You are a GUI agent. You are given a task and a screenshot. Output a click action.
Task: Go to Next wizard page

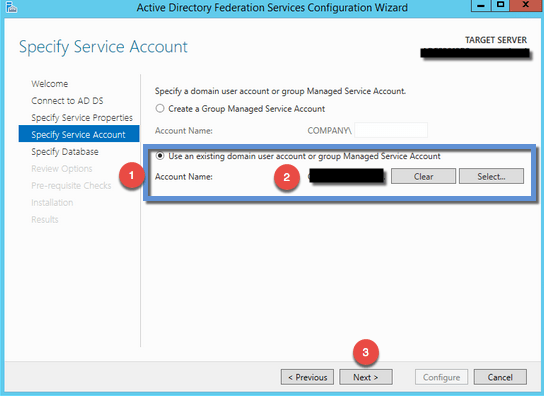(366, 377)
